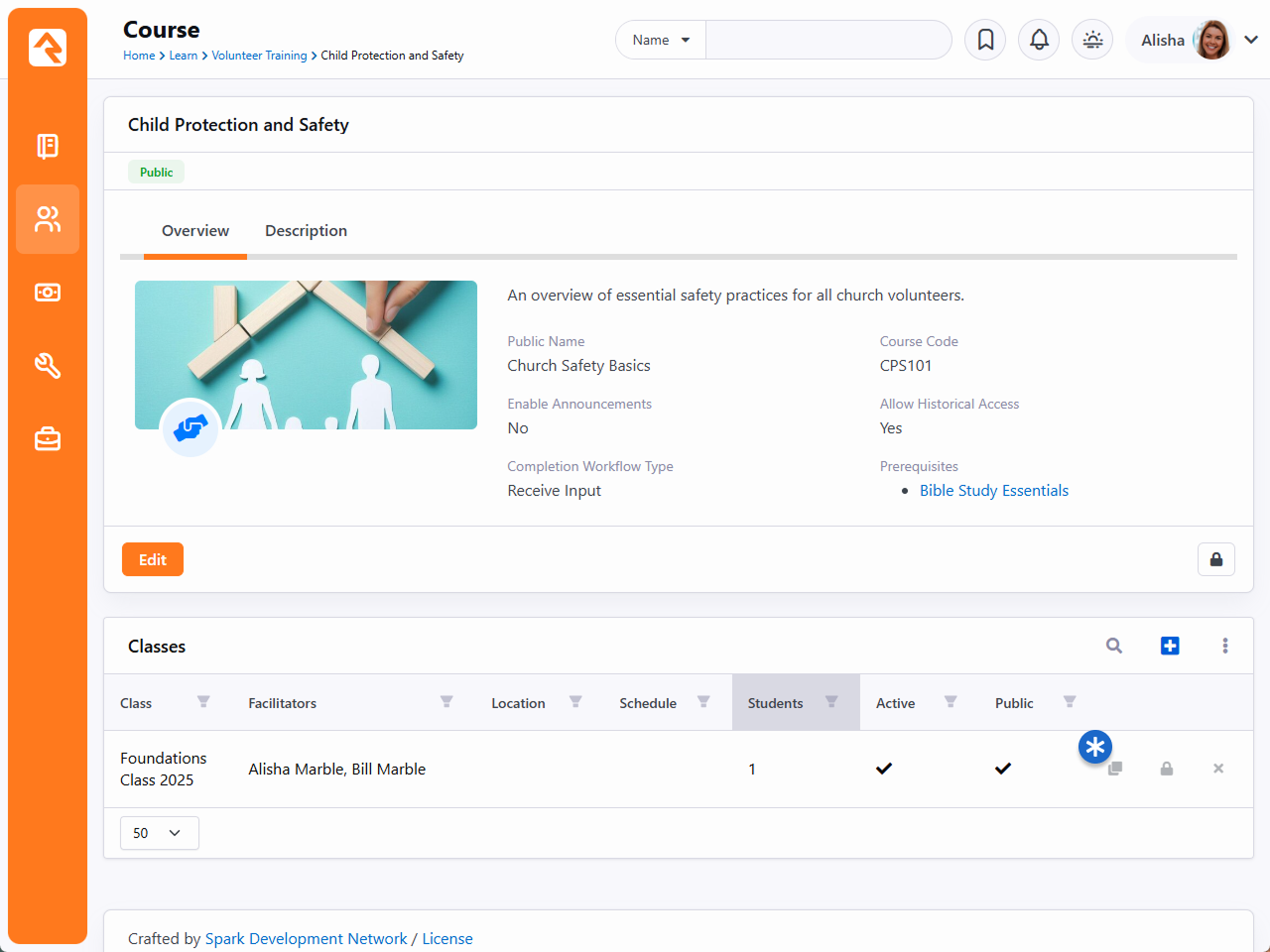This screenshot has height=952, width=1270.
Task: Open the Bible Study Essentials prerequisite link
Action: pos(993,491)
